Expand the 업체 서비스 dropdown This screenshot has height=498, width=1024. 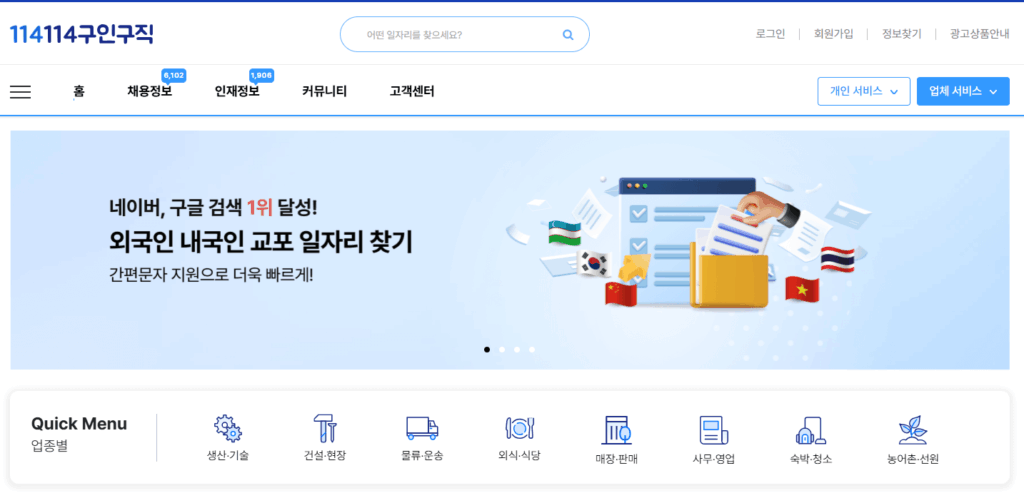pos(963,91)
